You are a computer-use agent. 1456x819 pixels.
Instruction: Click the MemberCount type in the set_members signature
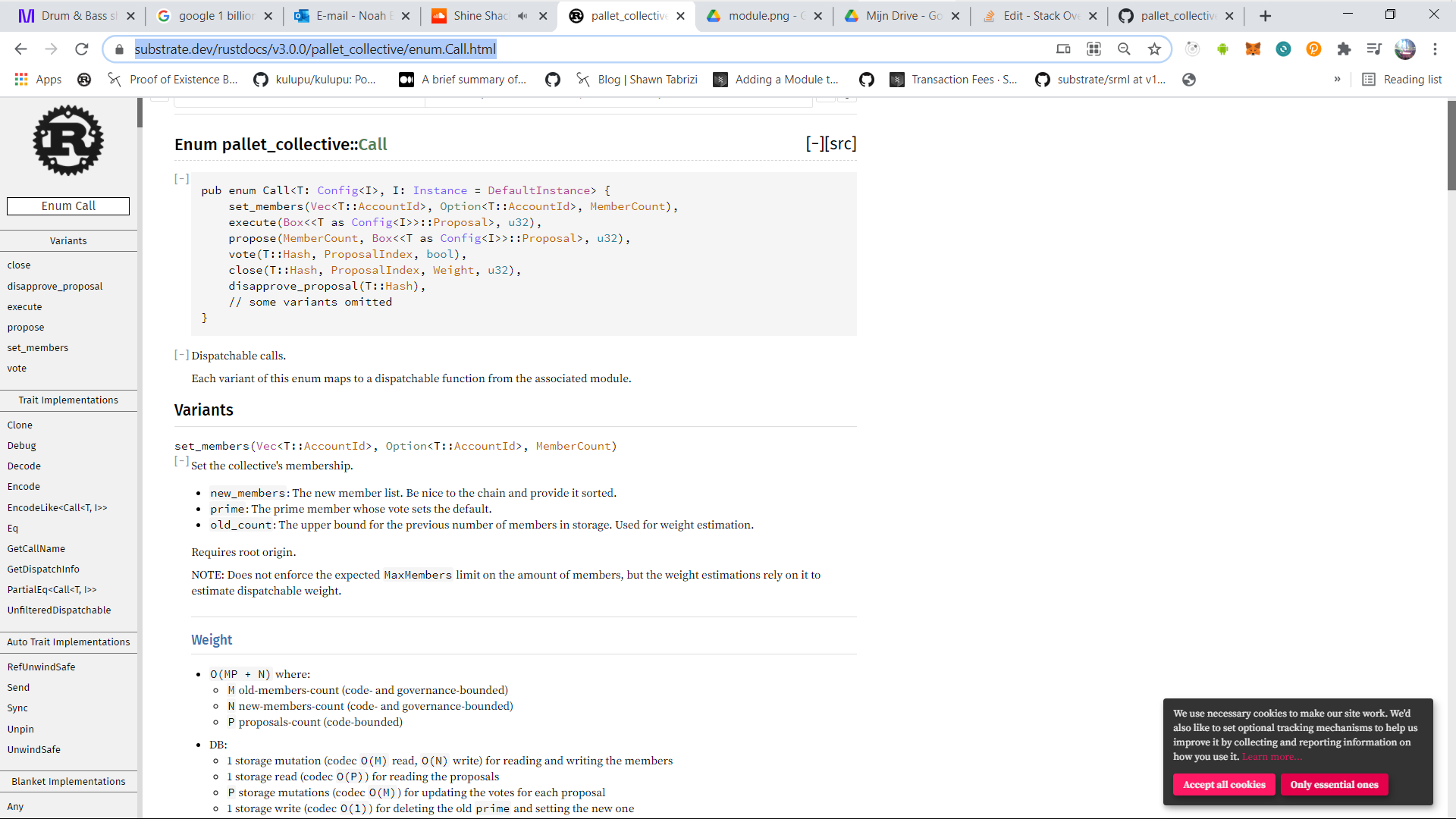pyautogui.click(x=573, y=446)
